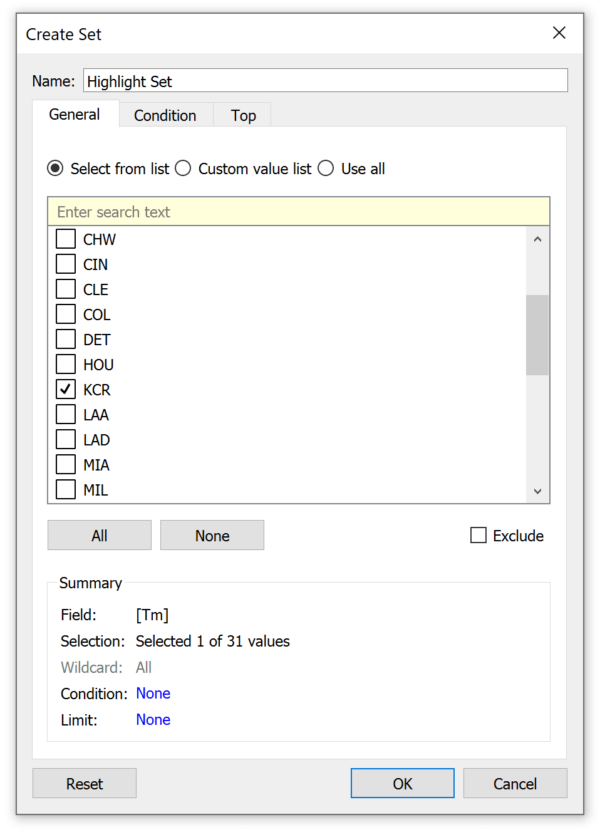Check the CIN checkbox
This screenshot has height=832, width=600.
(x=65, y=264)
